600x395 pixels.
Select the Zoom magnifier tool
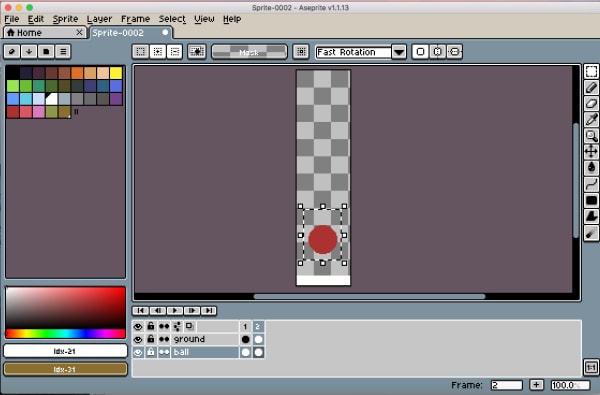tap(591, 136)
